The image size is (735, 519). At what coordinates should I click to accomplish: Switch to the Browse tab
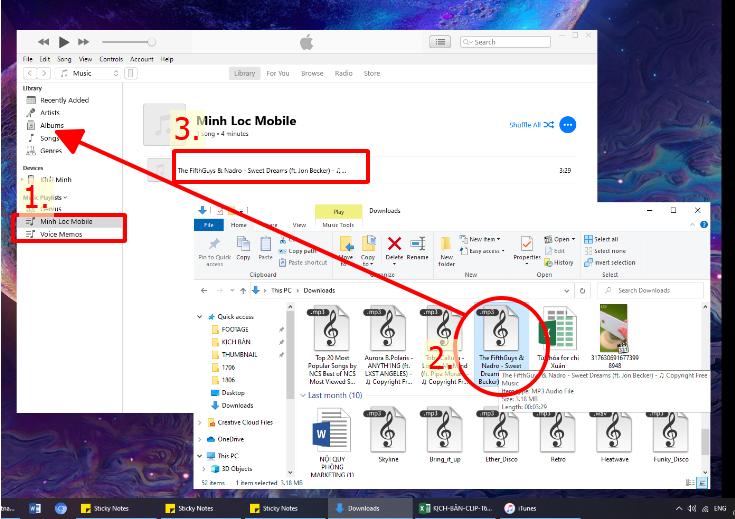coord(312,73)
